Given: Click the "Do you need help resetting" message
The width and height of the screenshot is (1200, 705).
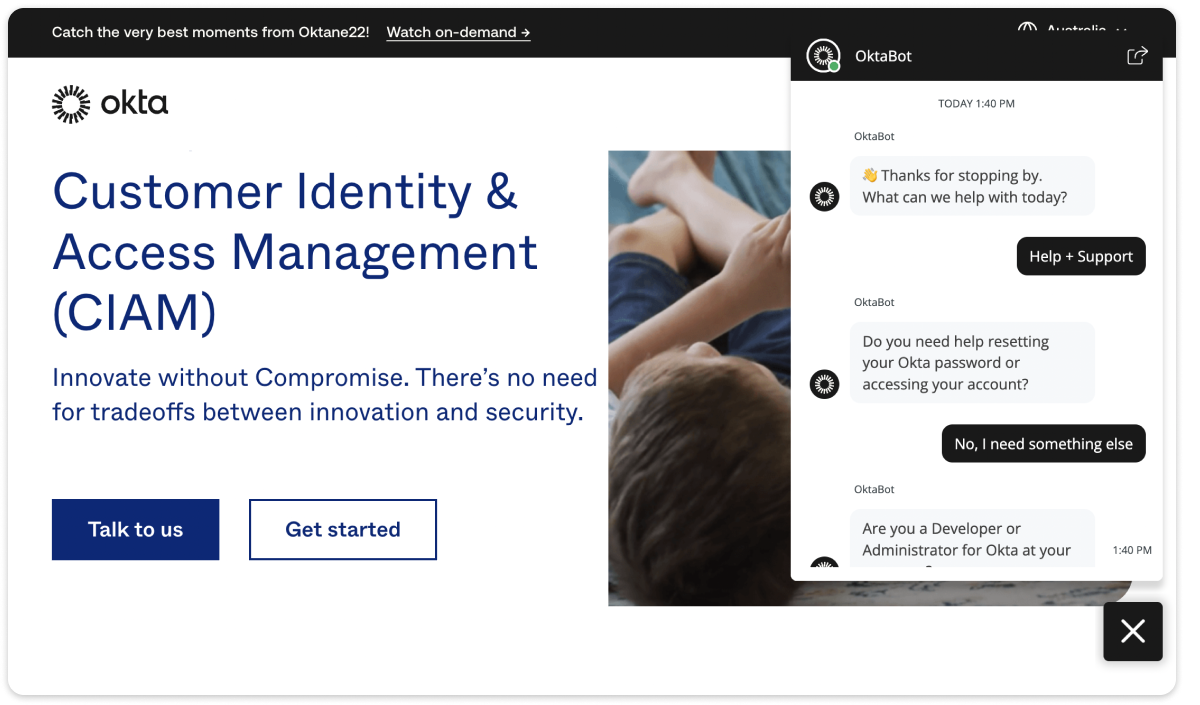Looking at the screenshot, I should click(x=972, y=362).
